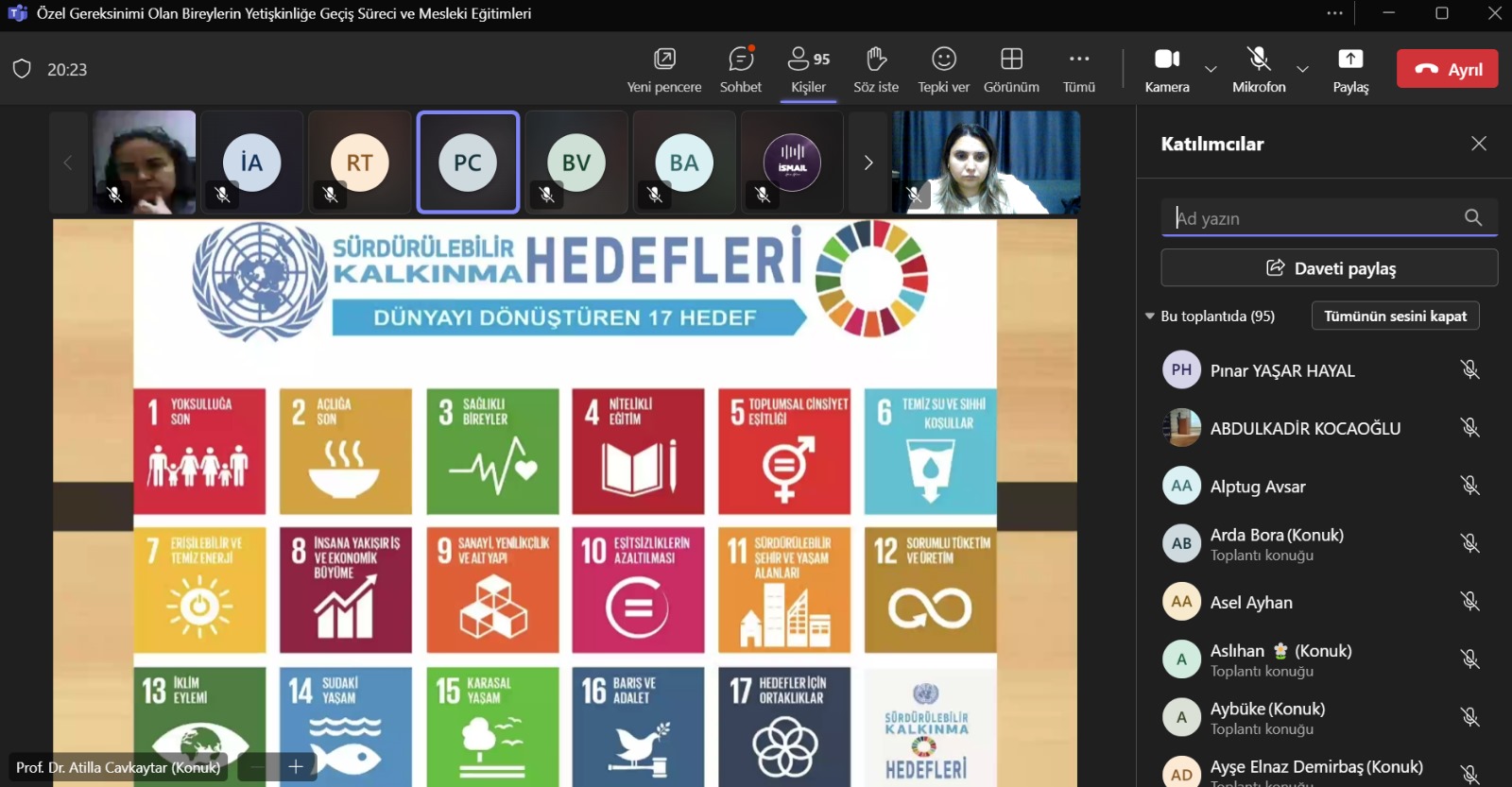Image resolution: width=1512 pixels, height=787 pixels.
Task: Select the İA participant tile
Action: pyautogui.click(x=251, y=163)
